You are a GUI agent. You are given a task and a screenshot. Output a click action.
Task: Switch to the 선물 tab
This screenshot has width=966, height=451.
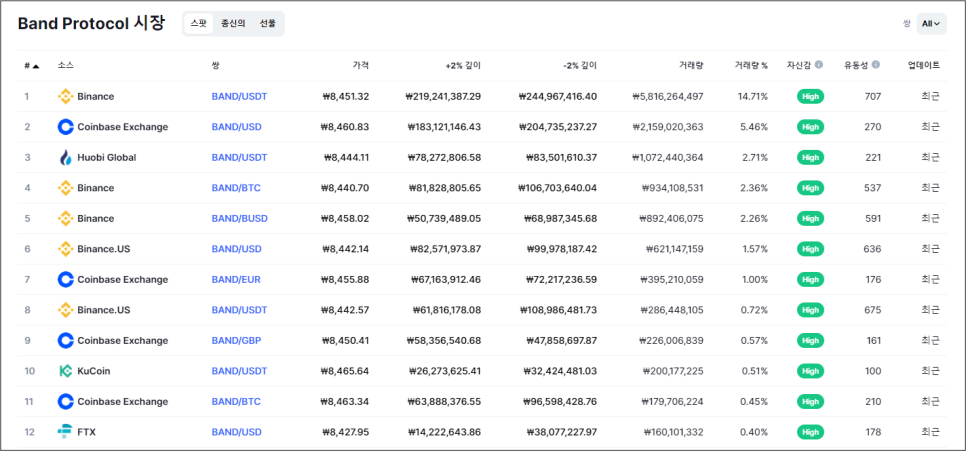[267, 23]
